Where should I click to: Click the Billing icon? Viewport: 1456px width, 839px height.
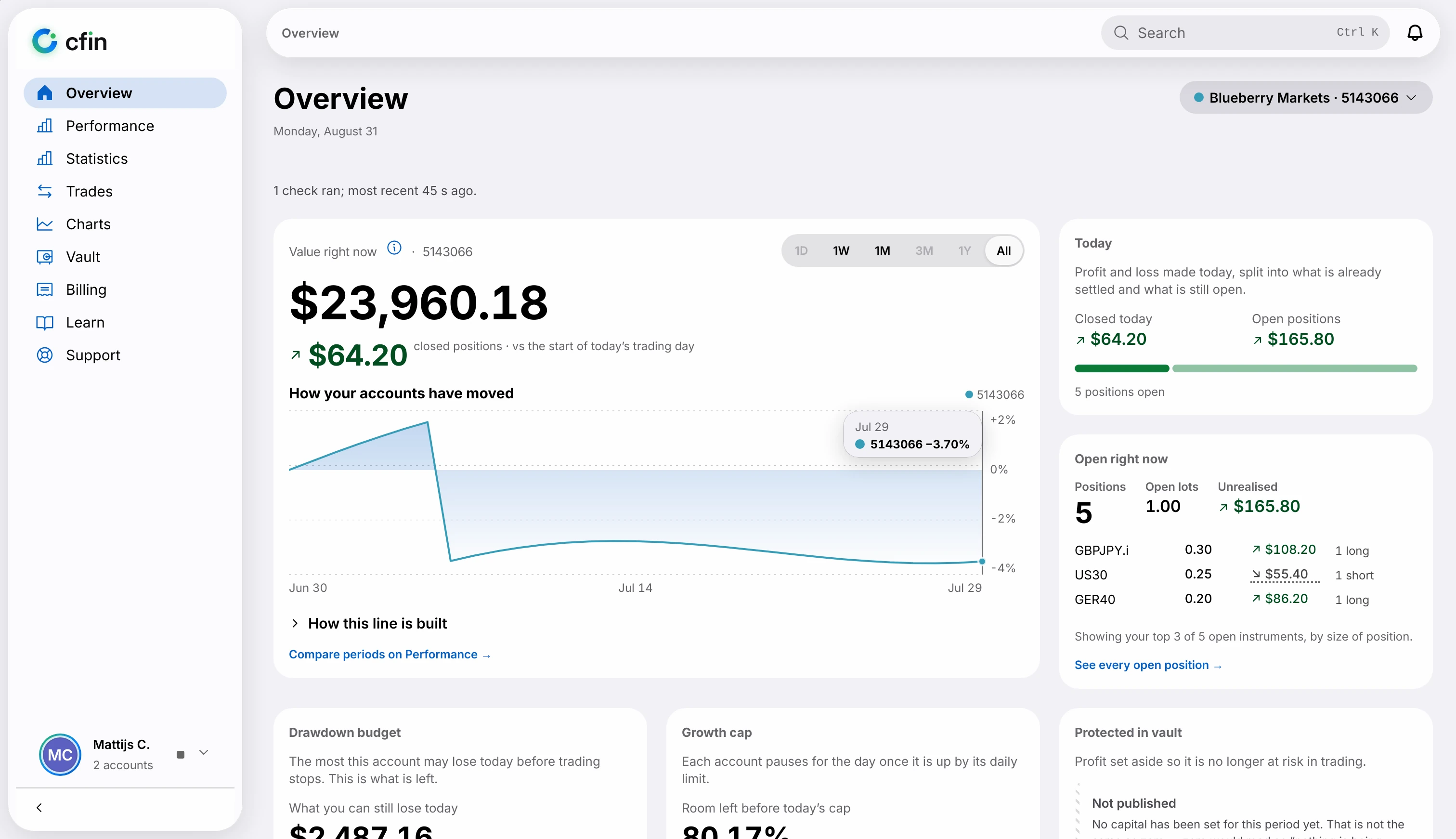pyautogui.click(x=45, y=289)
